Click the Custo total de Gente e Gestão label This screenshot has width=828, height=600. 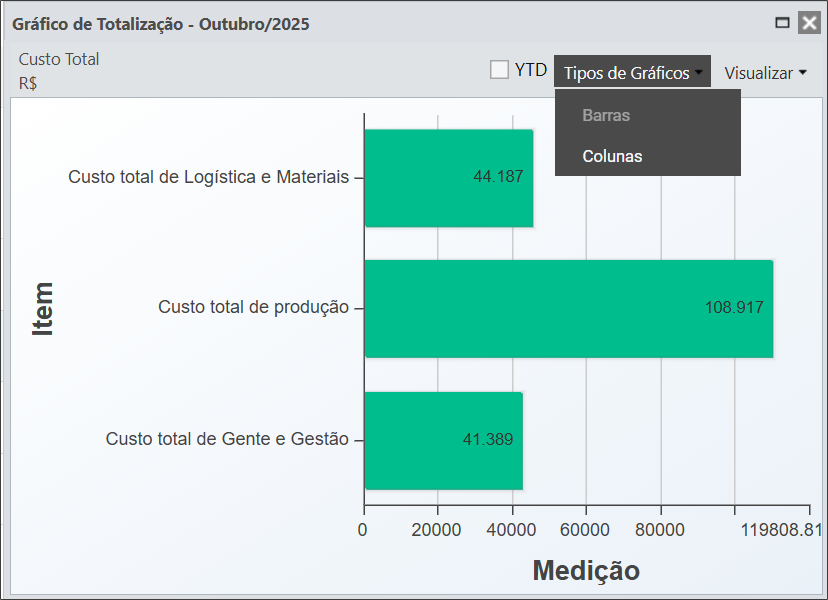(x=227, y=439)
